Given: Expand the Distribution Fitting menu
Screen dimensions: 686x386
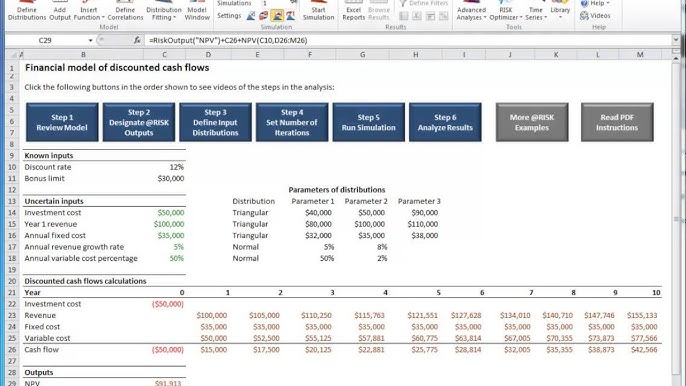Looking at the screenshot, I should (x=164, y=11).
